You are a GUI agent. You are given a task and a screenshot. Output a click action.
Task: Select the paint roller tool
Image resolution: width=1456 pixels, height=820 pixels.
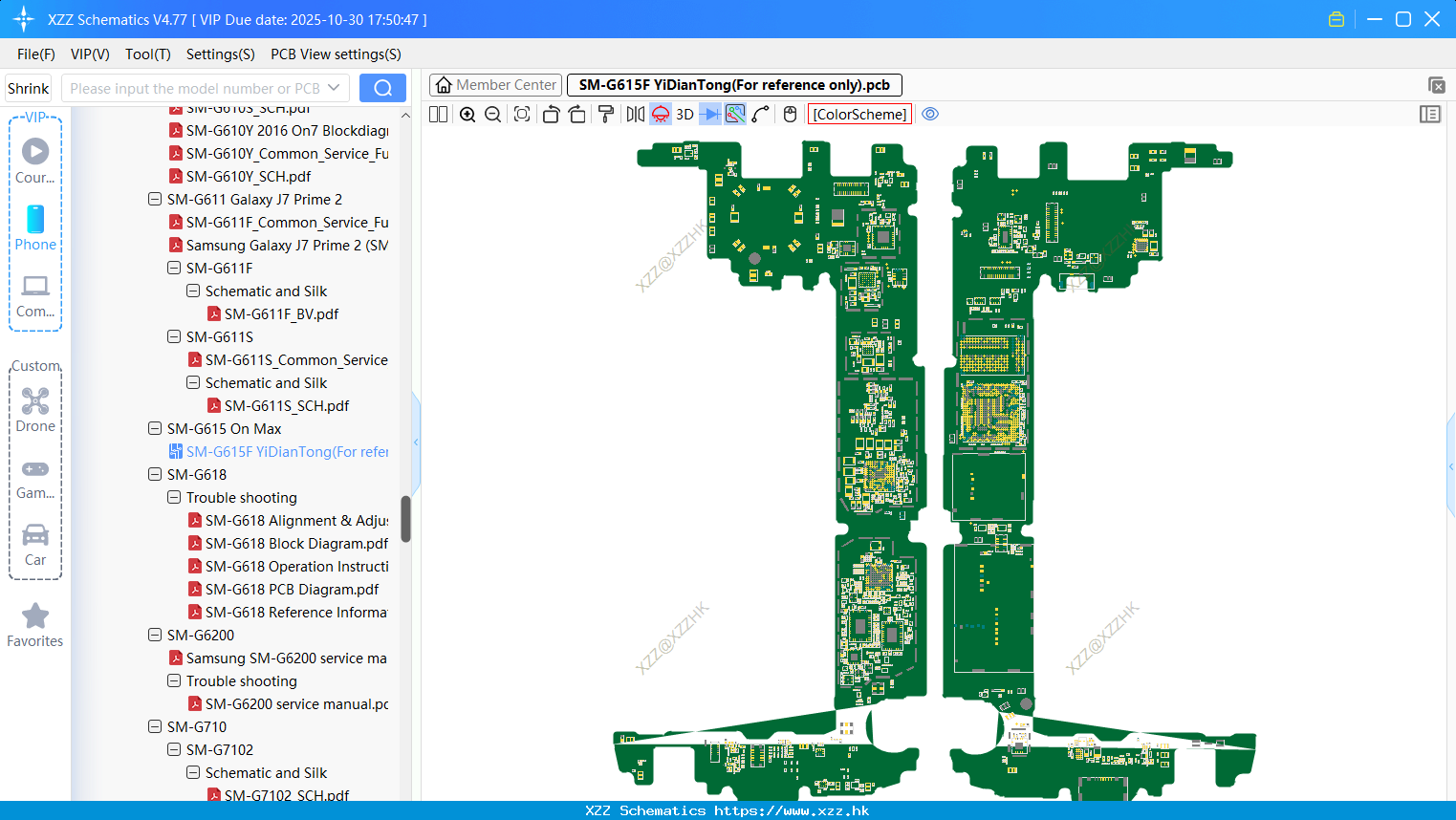click(x=605, y=114)
